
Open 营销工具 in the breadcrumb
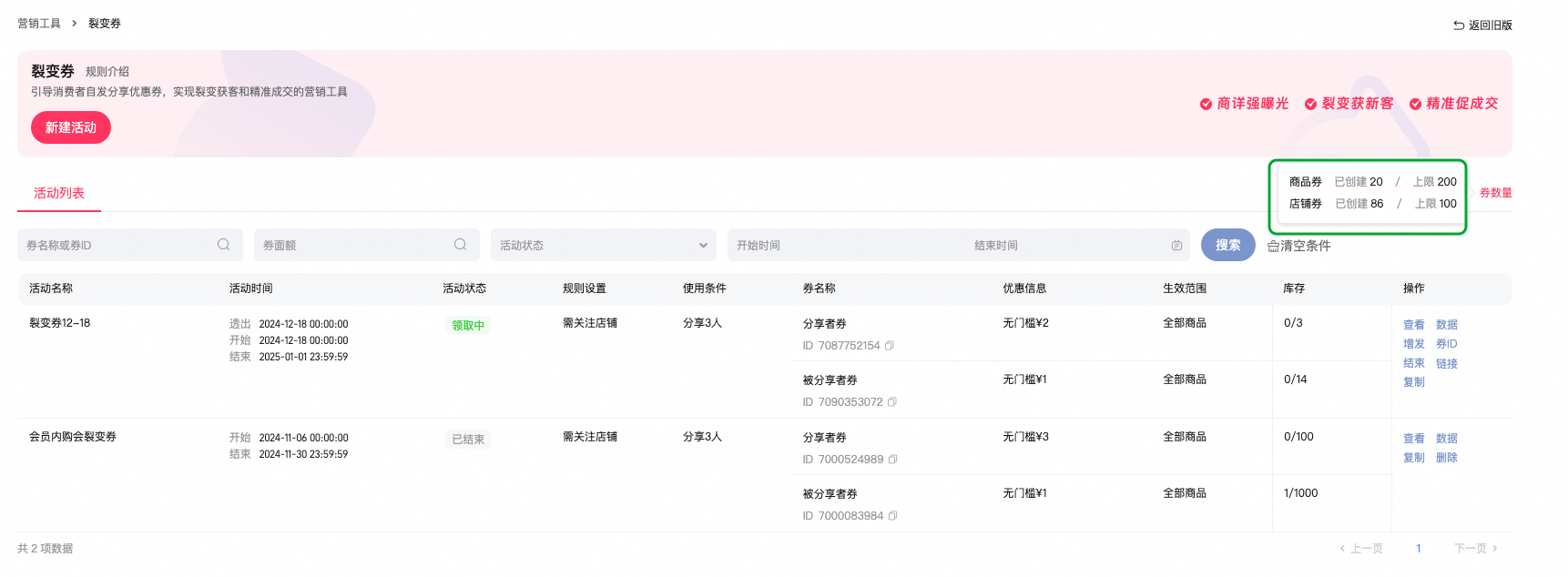pyautogui.click(x=39, y=24)
